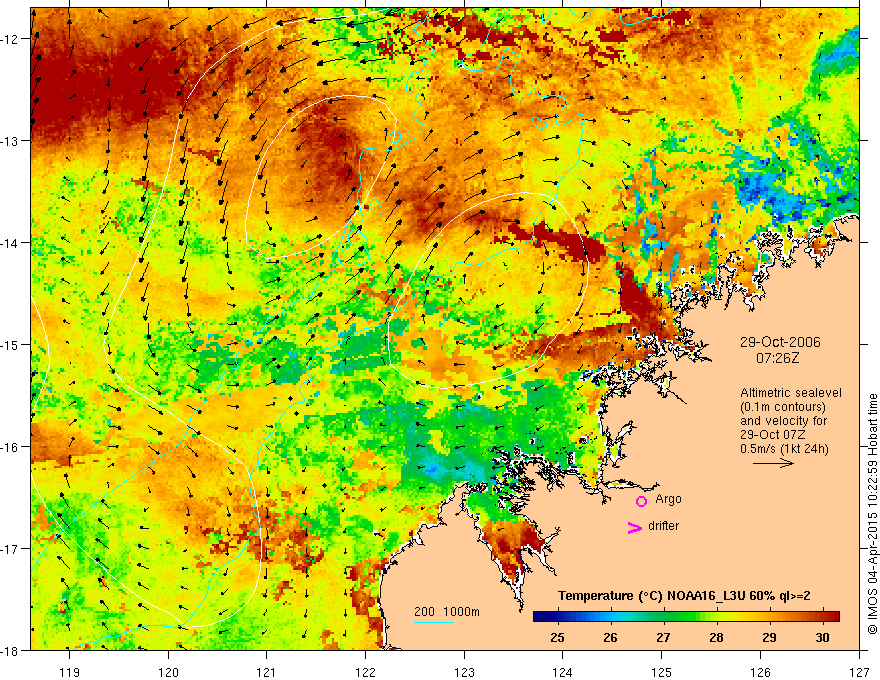Click the '0.5m/s (1kt 24h)' label

click(785, 449)
